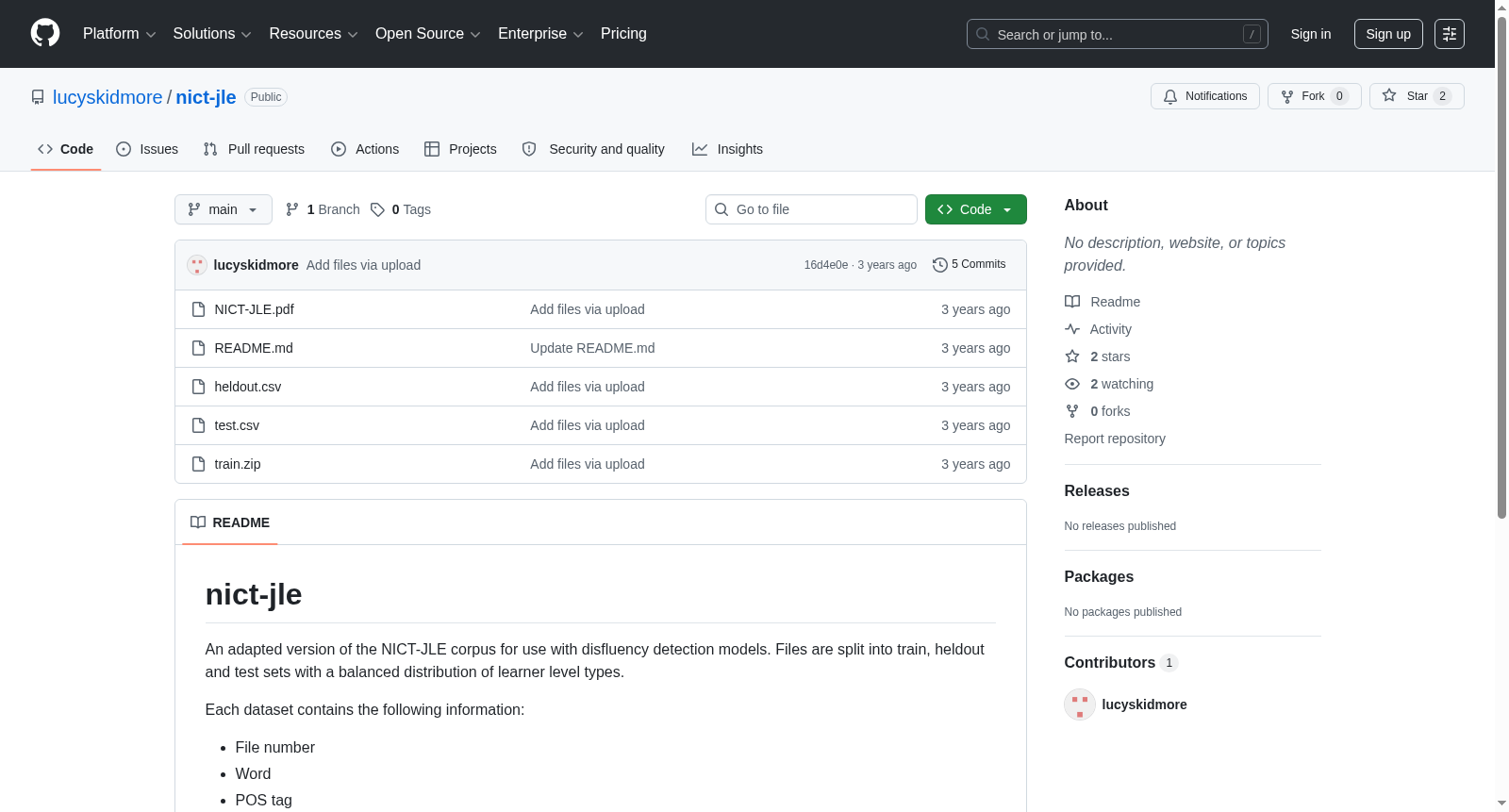1509x812 pixels.
Task: Click the train.zip file icon
Action: (x=198, y=464)
